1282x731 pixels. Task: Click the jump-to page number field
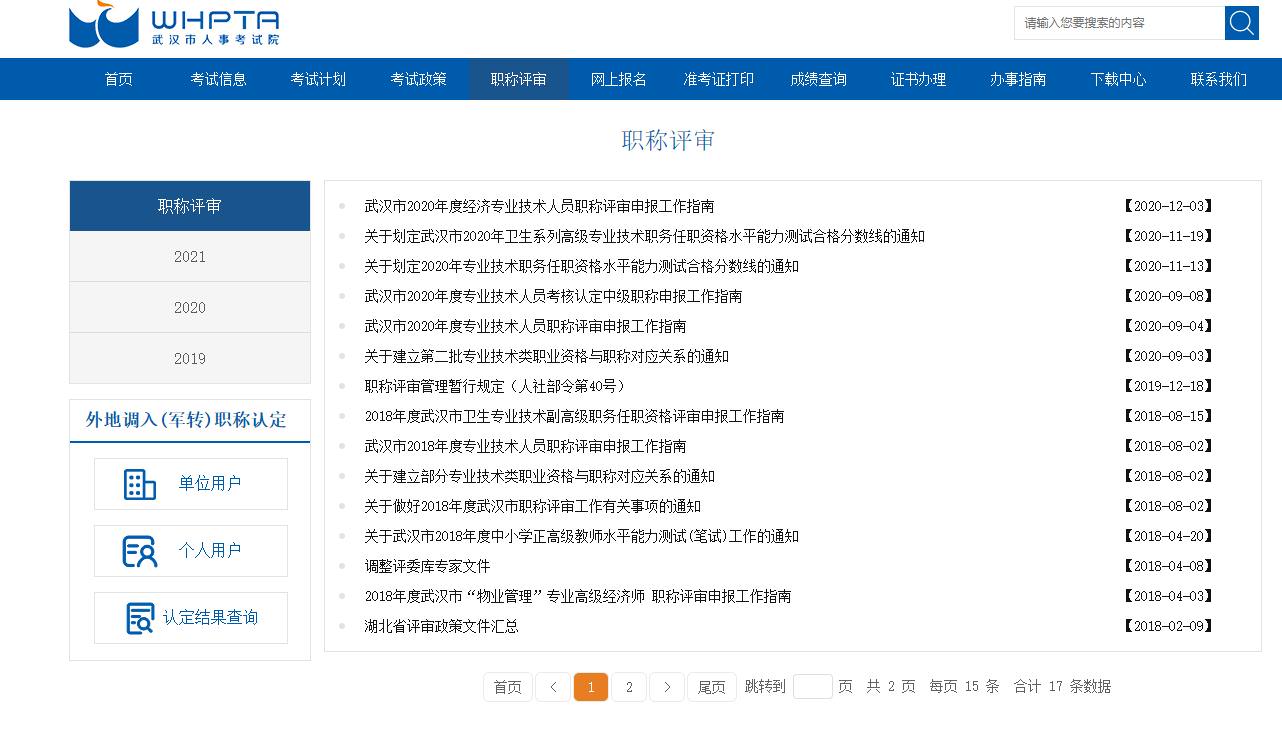point(812,686)
